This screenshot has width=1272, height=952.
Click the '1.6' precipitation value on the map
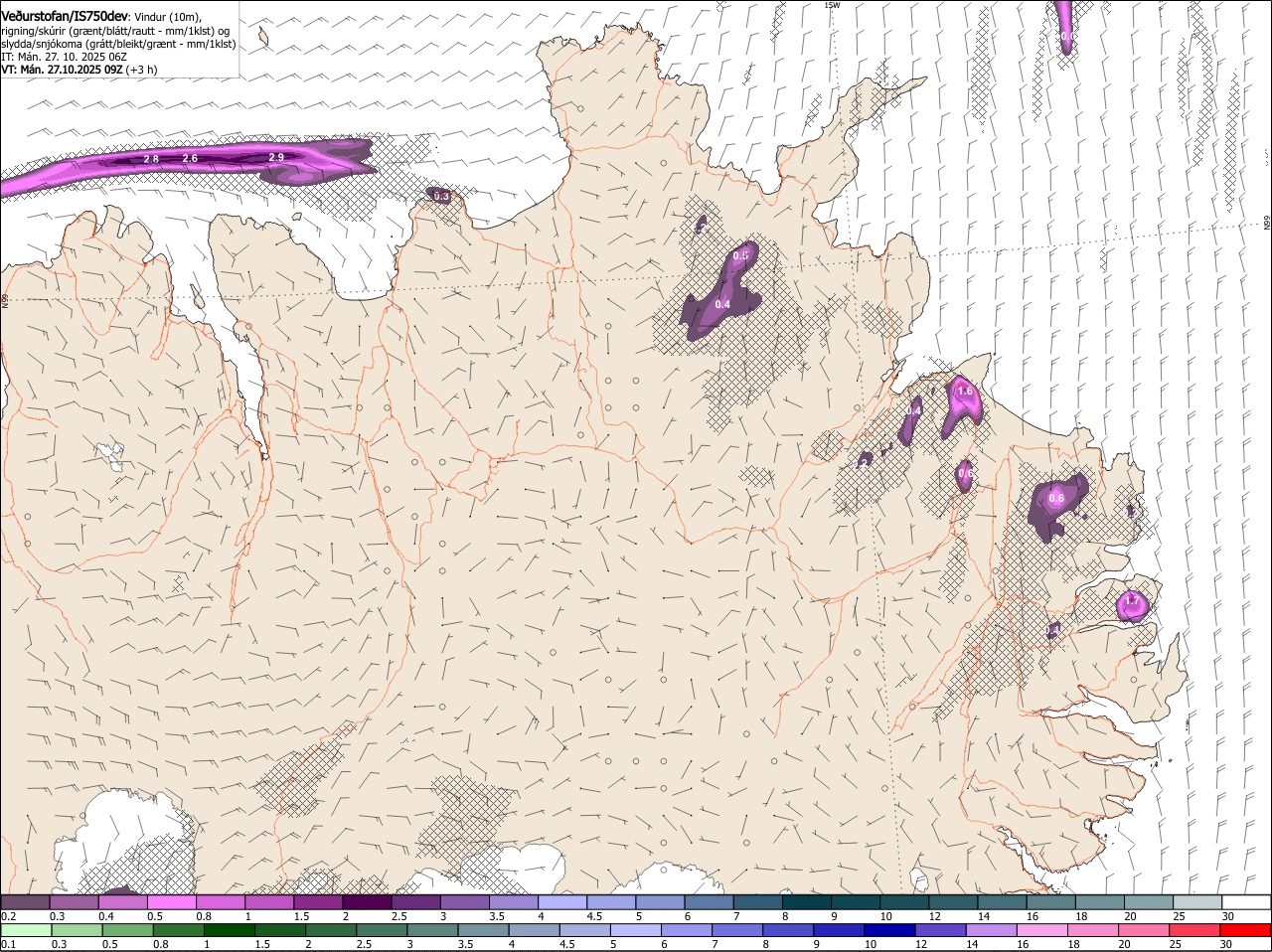964,391
